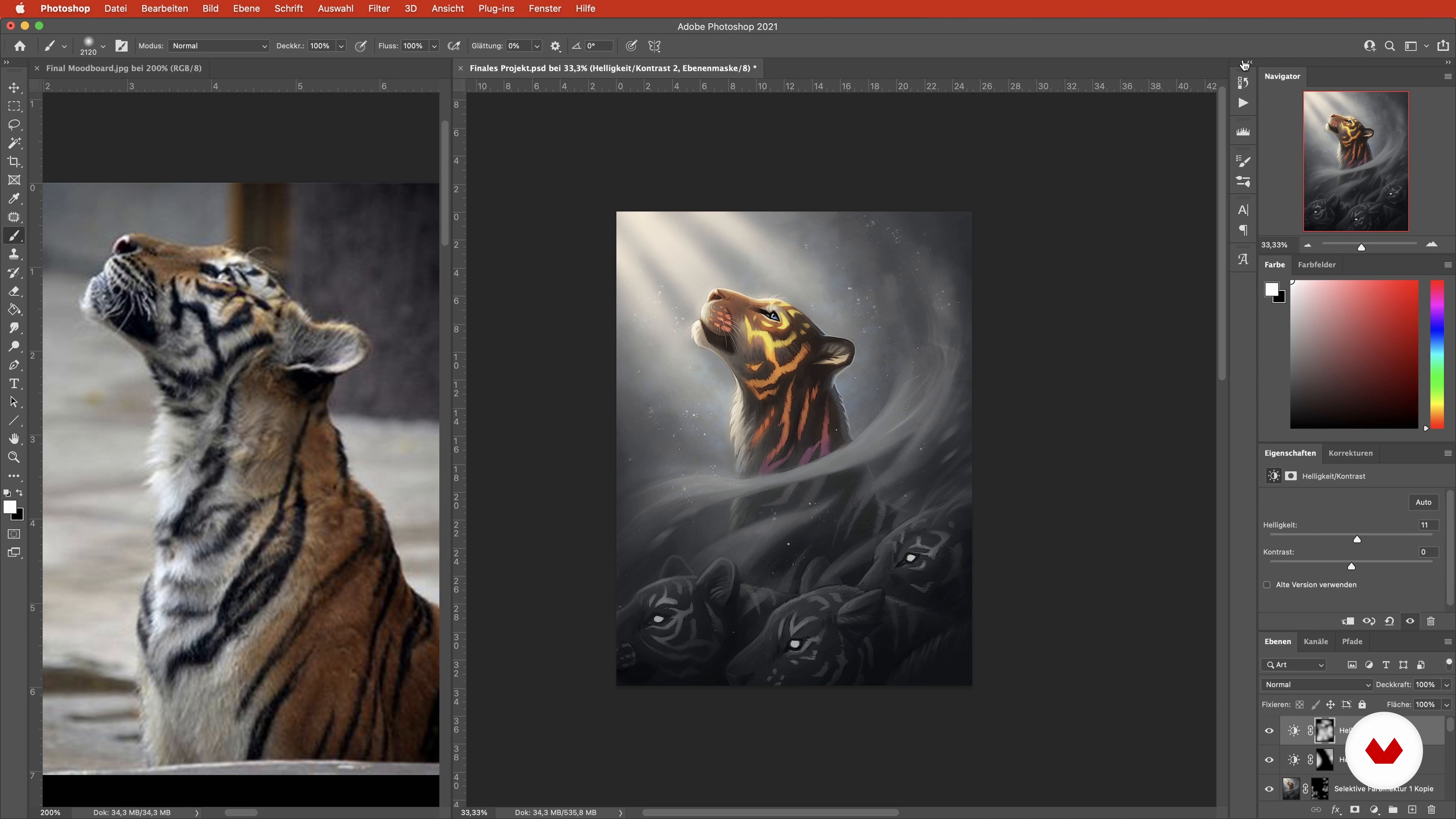Click the Kontrast slider handle

click(1351, 566)
